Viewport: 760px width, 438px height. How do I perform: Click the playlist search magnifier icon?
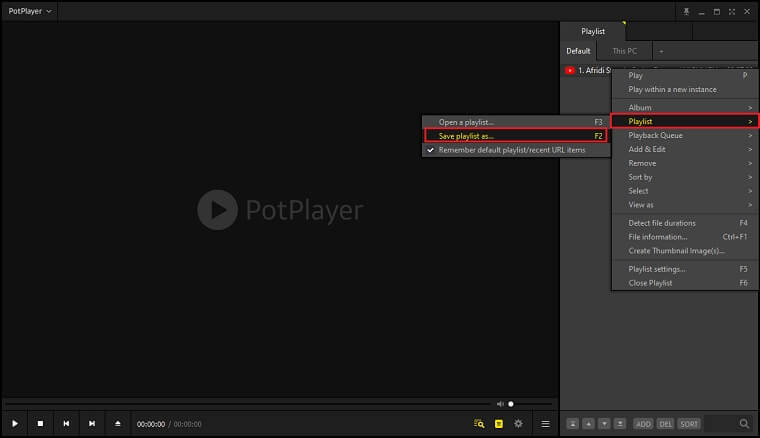(x=744, y=424)
